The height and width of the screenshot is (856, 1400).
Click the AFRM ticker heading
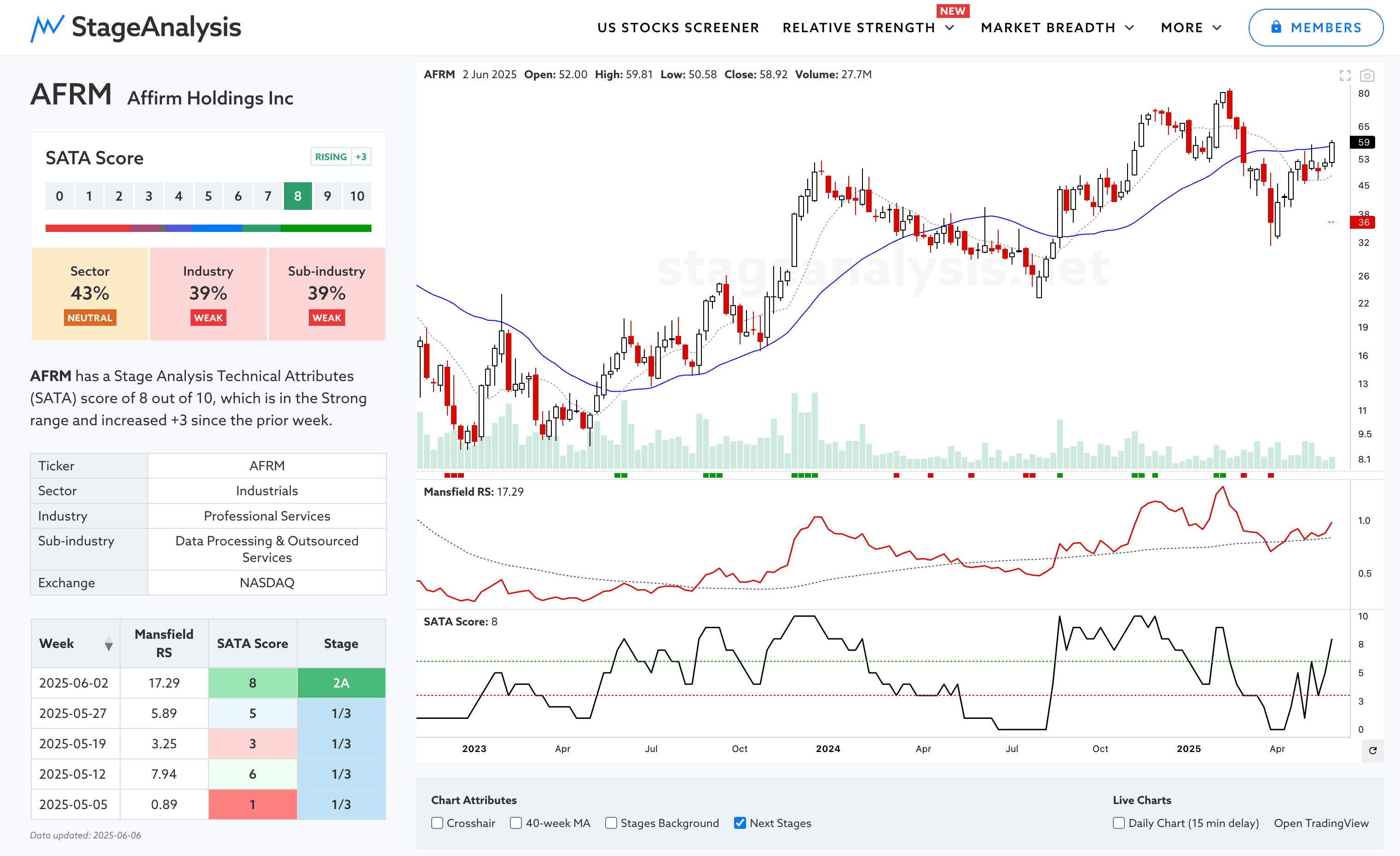coord(71,94)
